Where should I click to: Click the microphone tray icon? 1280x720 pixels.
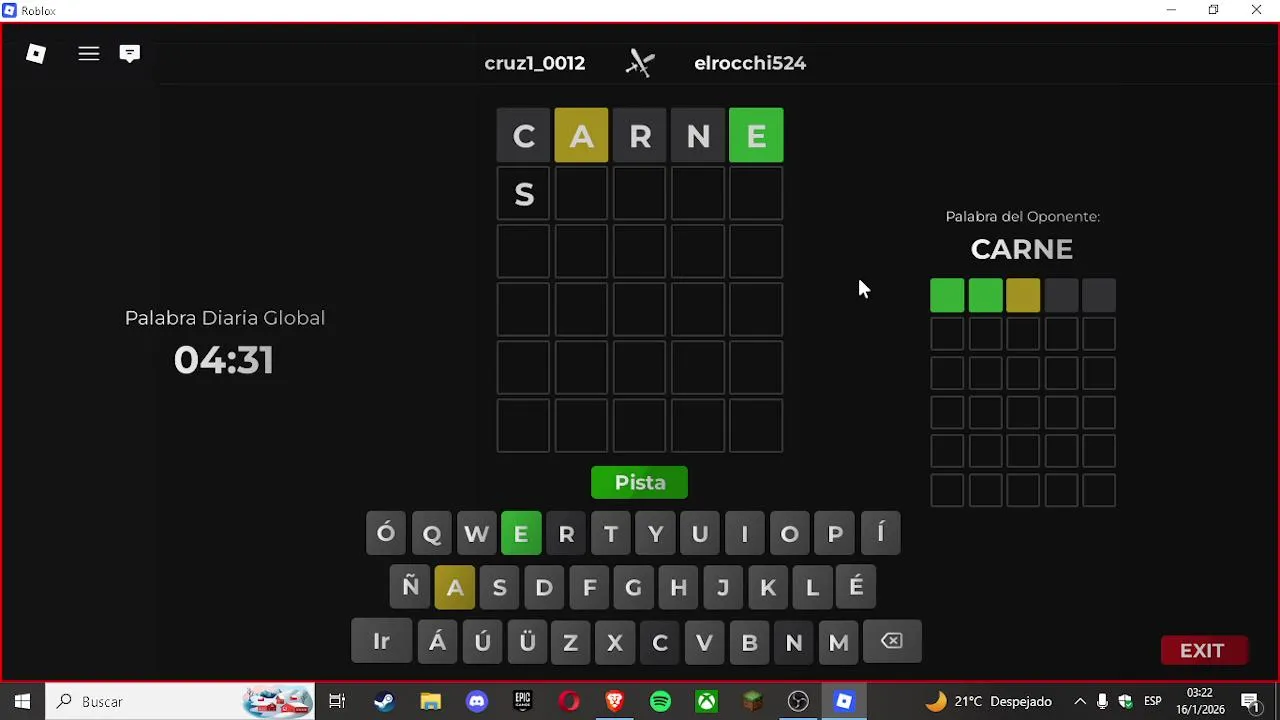(1102, 702)
